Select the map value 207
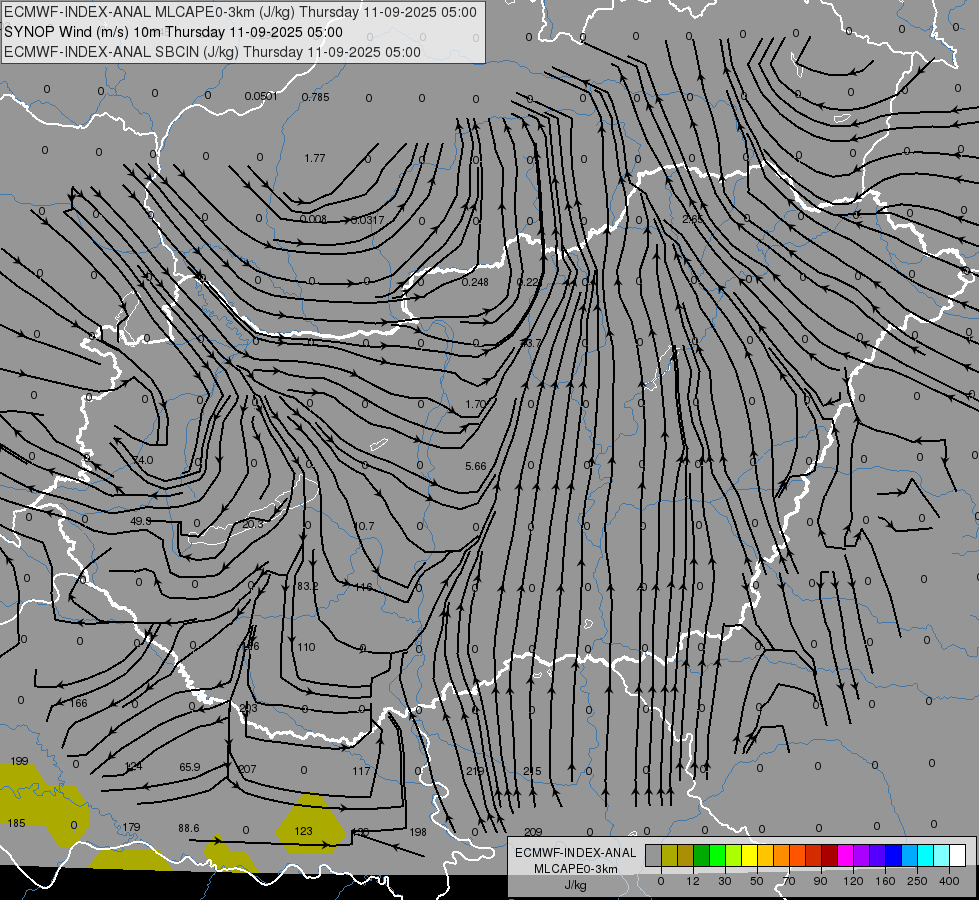 247,769
